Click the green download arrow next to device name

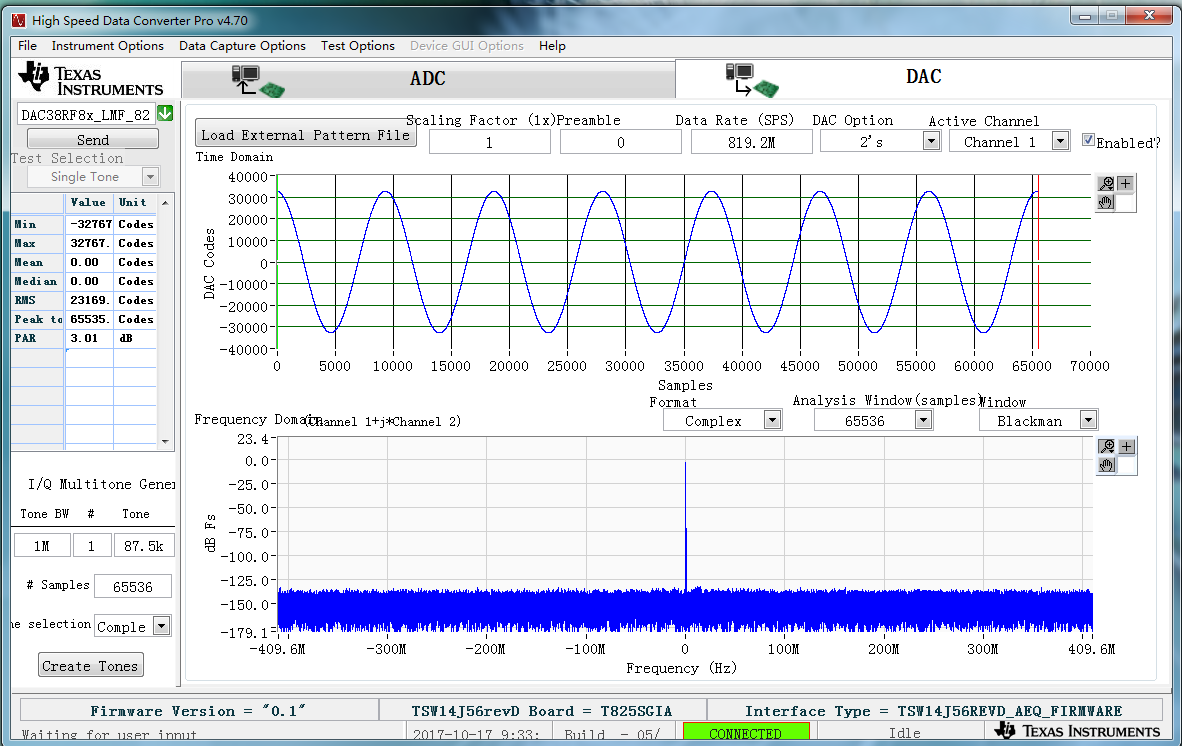(x=165, y=114)
